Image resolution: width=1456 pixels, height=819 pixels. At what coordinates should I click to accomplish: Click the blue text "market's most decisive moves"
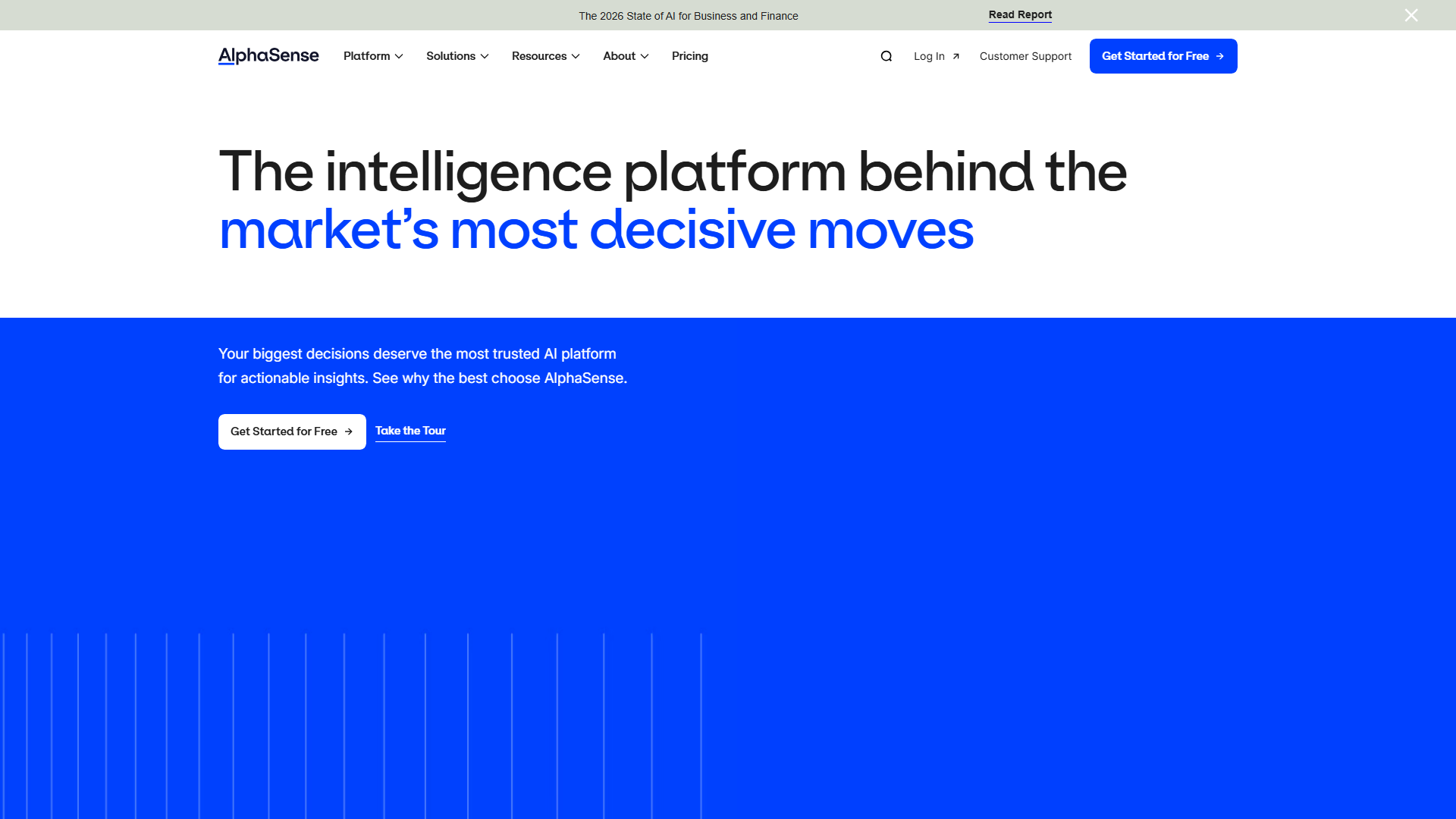click(596, 231)
